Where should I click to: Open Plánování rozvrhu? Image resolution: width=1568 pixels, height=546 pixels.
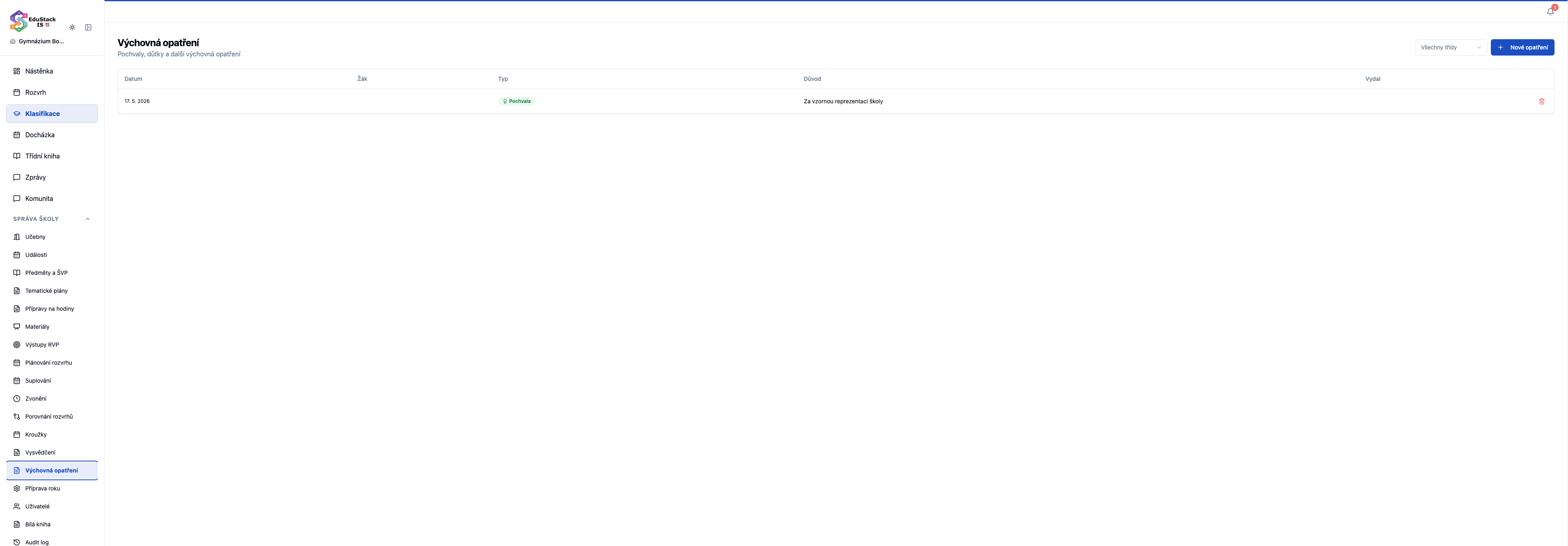(x=52, y=363)
